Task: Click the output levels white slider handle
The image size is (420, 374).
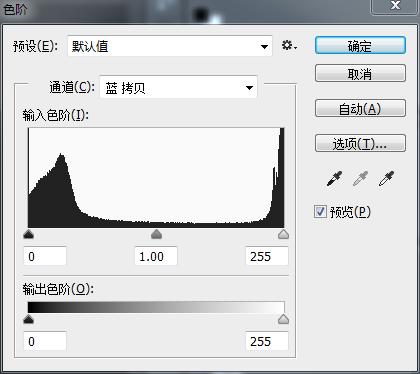Action: point(283,319)
